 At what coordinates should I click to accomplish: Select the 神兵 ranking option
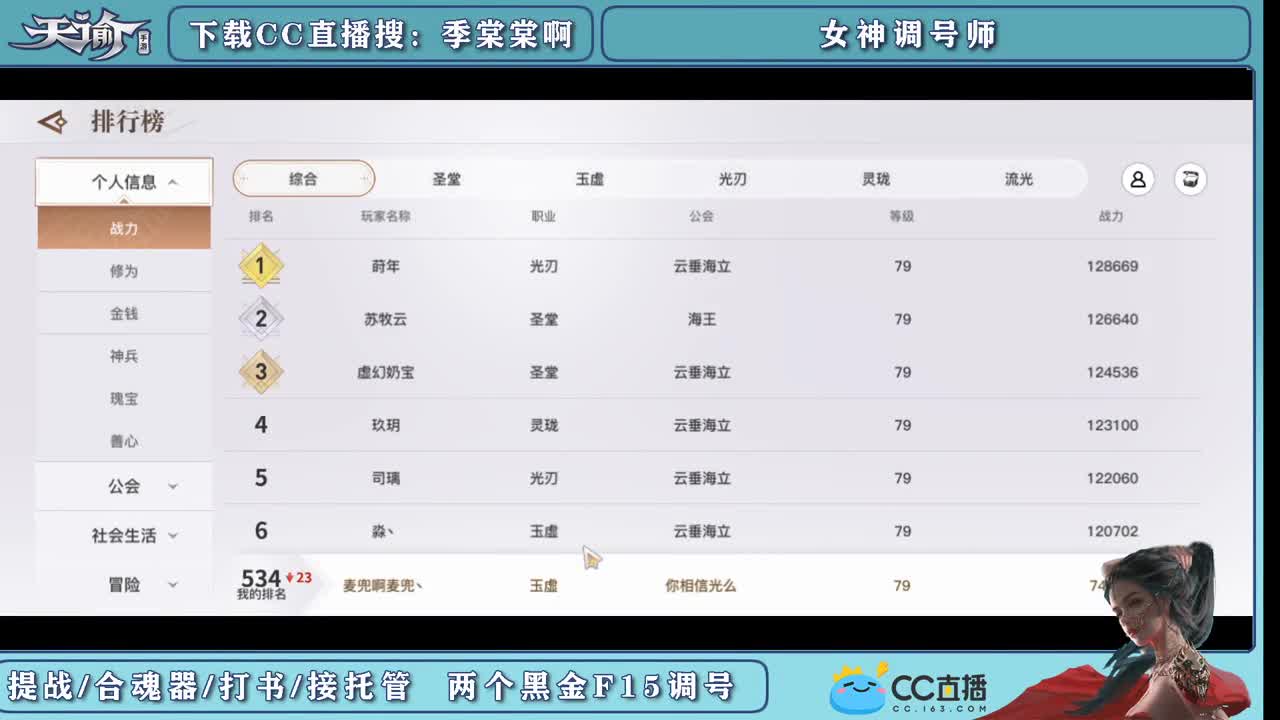[x=123, y=356]
